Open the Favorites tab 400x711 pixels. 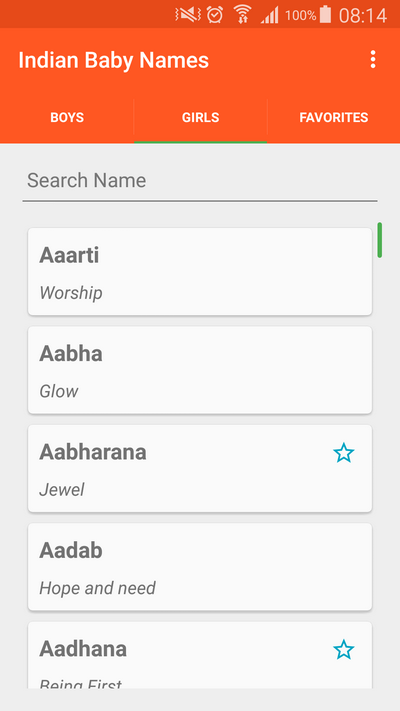click(334, 117)
